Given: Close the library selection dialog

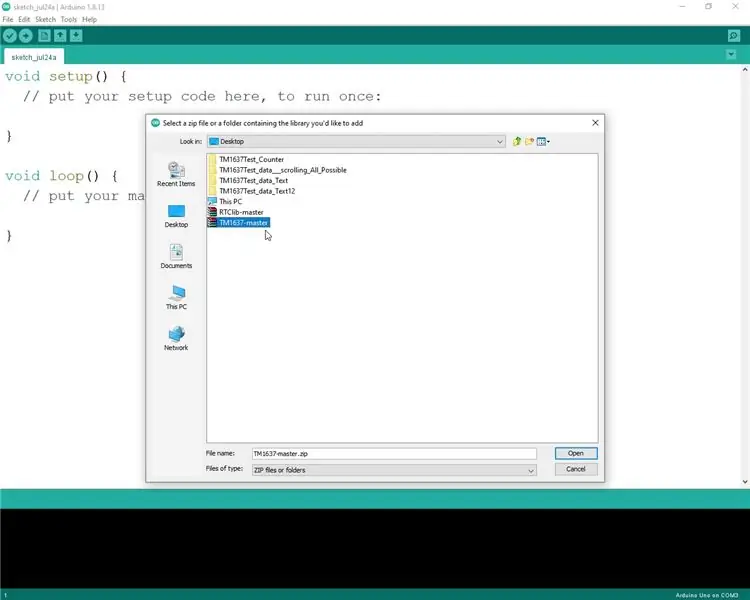Looking at the screenshot, I should (x=595, y=123).
